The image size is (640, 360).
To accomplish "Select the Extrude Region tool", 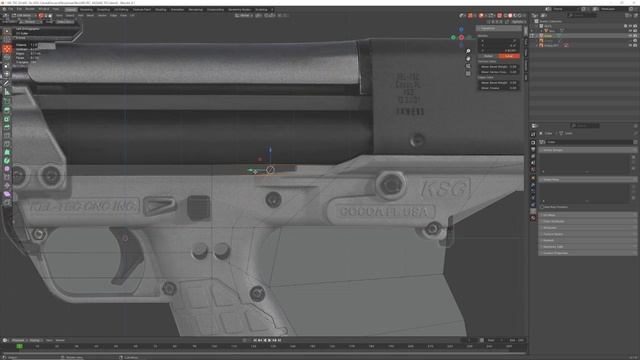I will (x=7, y=110).
